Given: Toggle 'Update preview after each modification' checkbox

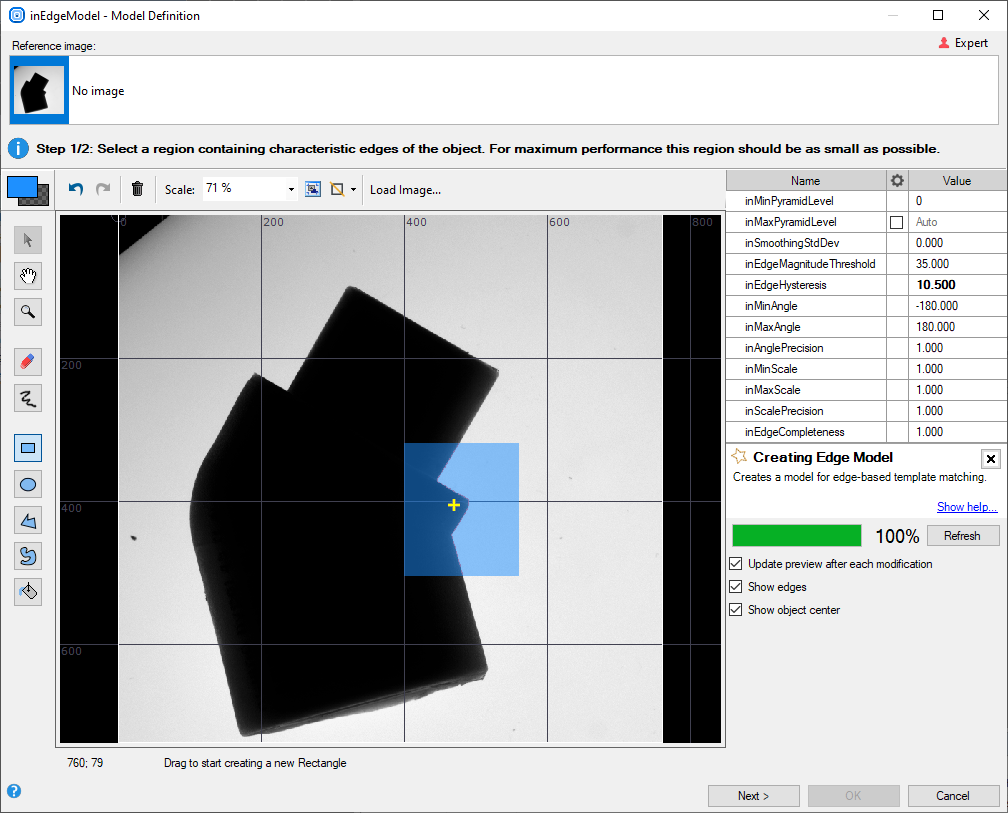Looking at the screenshot, I should tap(737, 564).
